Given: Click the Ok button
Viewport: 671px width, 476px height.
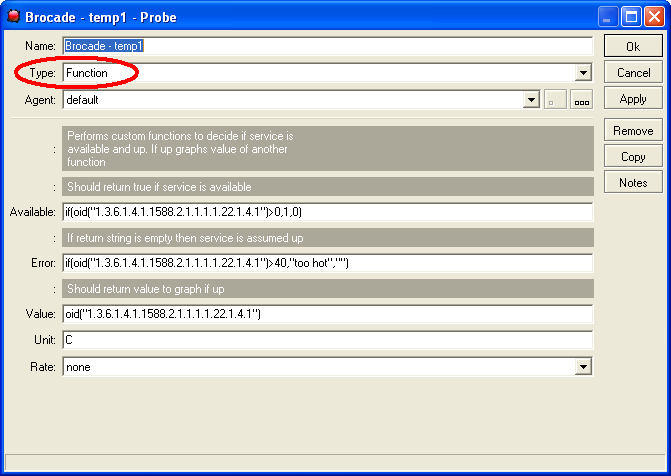Looking at the screenshot, I should [x=633, y=46].
